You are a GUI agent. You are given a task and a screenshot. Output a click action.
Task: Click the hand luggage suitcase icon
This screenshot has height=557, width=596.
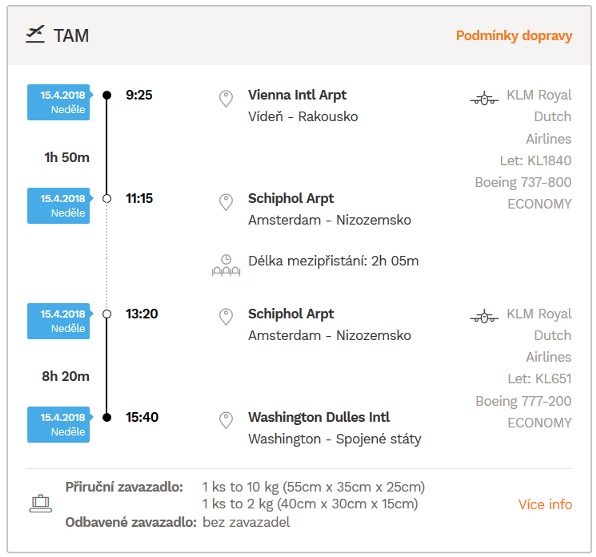pos(41,504)
